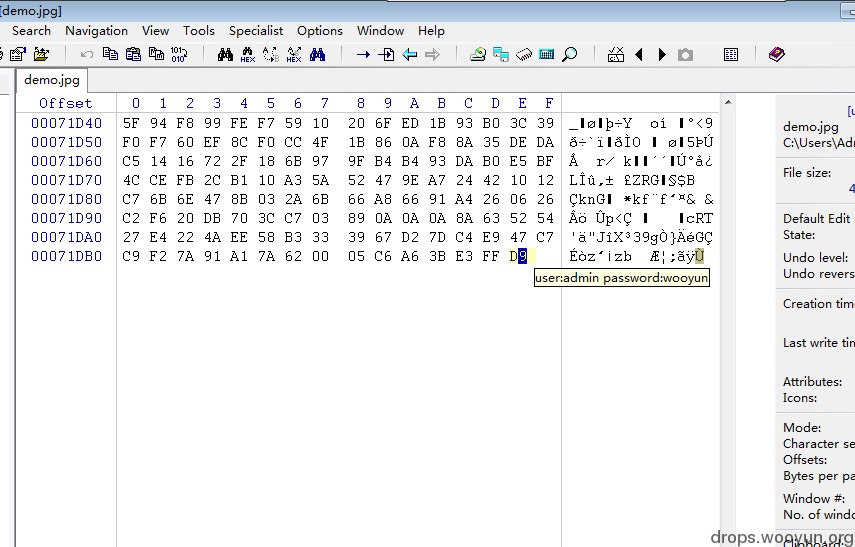Click the purple Help book icon
The image size is (855, 547).
pos(776,55)
